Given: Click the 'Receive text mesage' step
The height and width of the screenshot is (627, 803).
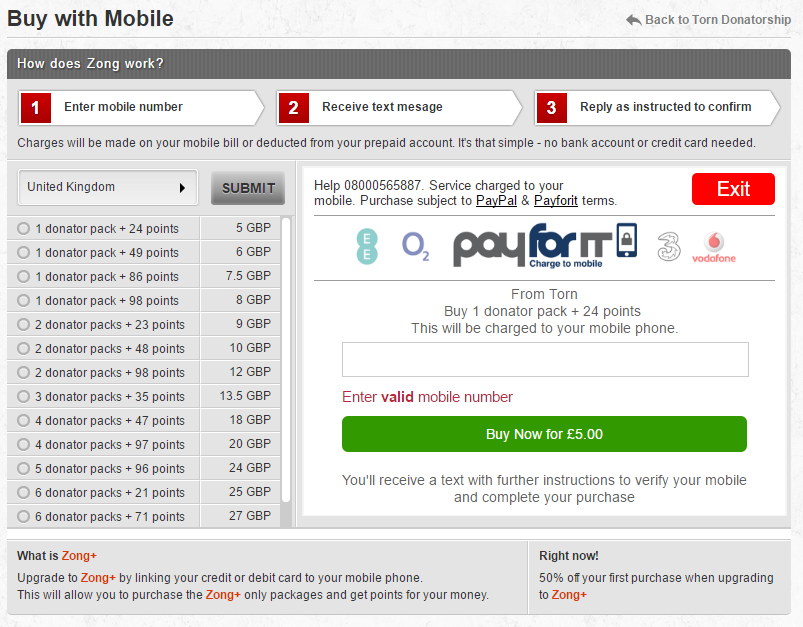Looking at the screenshot, I should pos(399,108).
